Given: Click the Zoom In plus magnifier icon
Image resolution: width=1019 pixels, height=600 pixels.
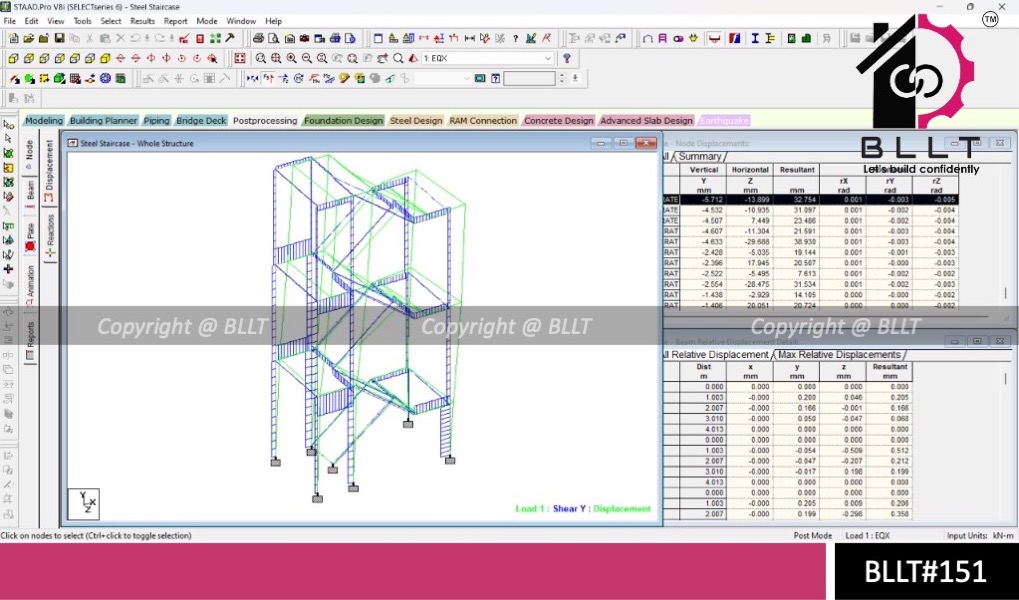Looking at the screenshot, I should click(291, 59).
